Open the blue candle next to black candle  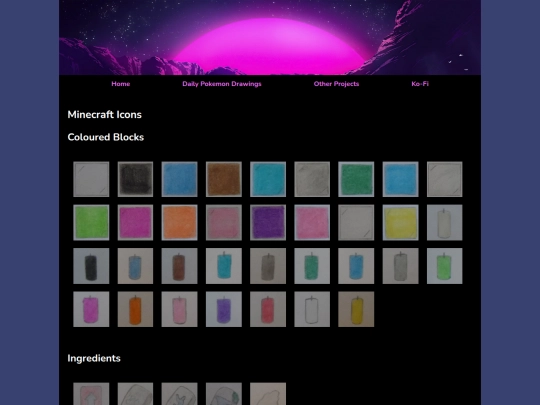click(135, 266)
